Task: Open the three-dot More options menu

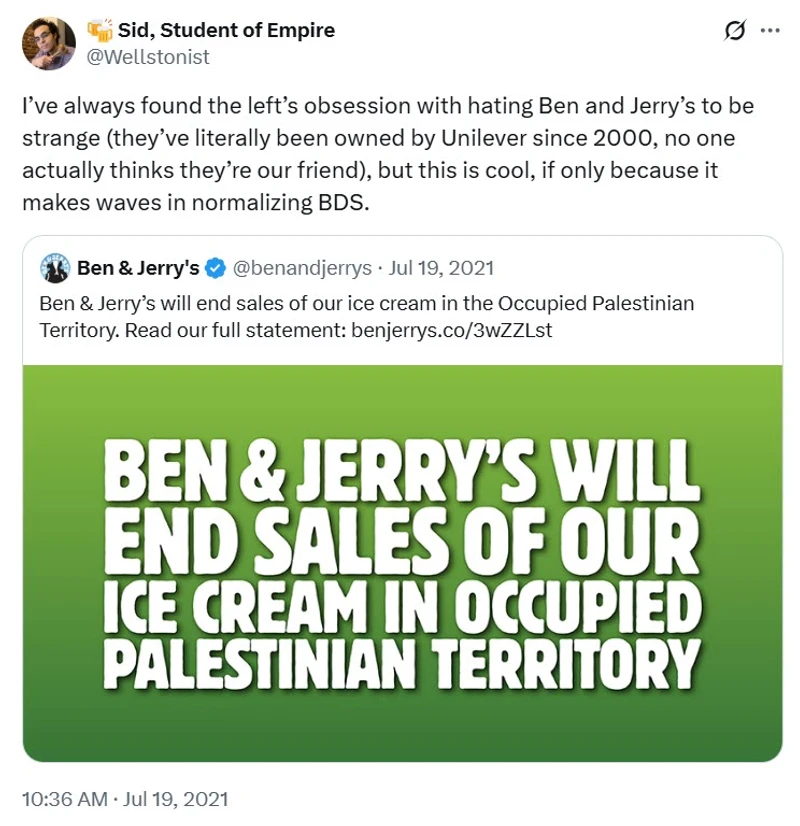Action: [770, 31]
